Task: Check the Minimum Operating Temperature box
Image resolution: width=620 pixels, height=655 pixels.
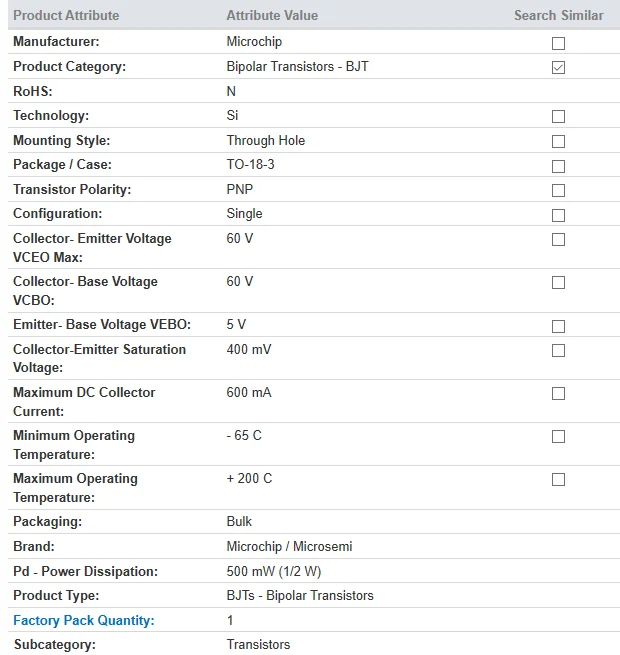Action: (558, 436)
